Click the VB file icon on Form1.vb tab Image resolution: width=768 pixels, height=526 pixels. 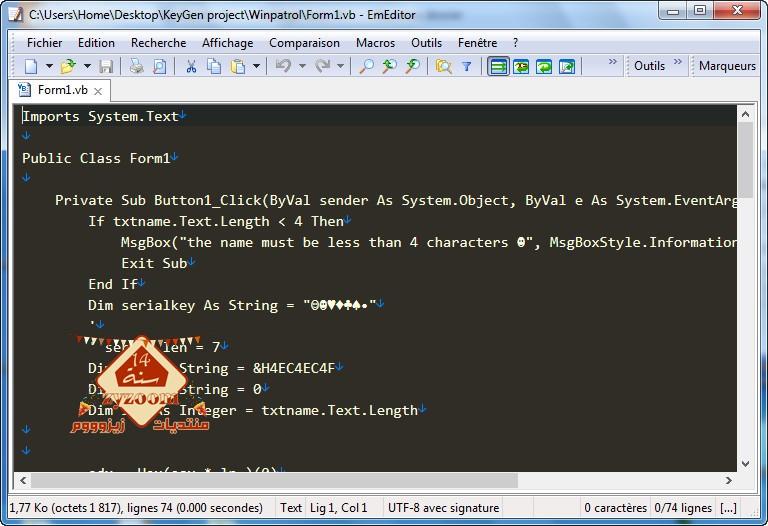pos(24,90)
